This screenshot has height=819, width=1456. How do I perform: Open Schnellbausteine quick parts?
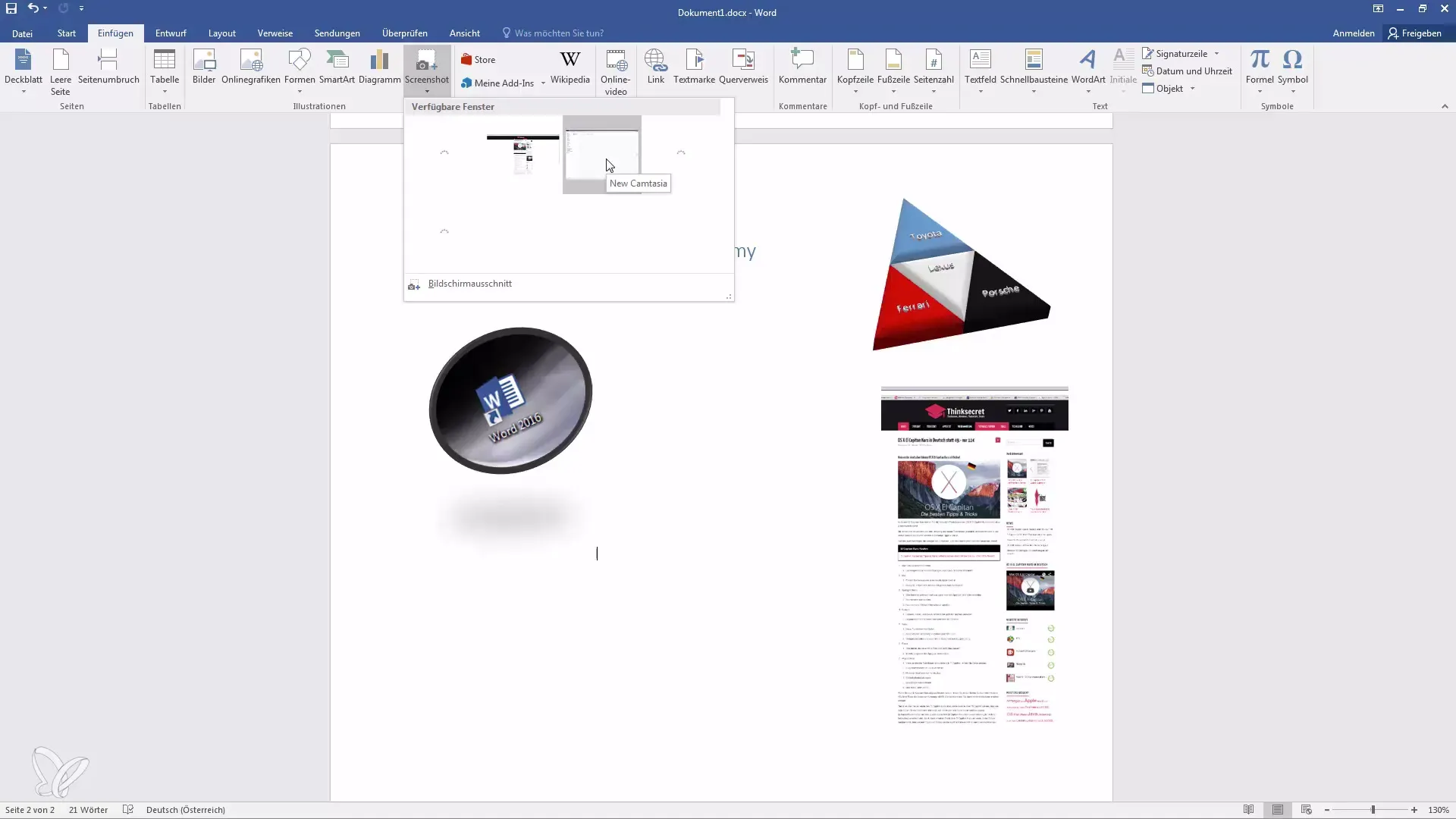click(x=1034, y=71)
